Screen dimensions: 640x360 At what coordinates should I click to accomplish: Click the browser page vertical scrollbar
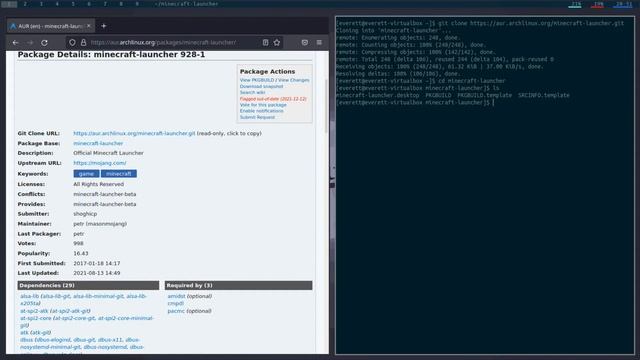tap(326, 106)
